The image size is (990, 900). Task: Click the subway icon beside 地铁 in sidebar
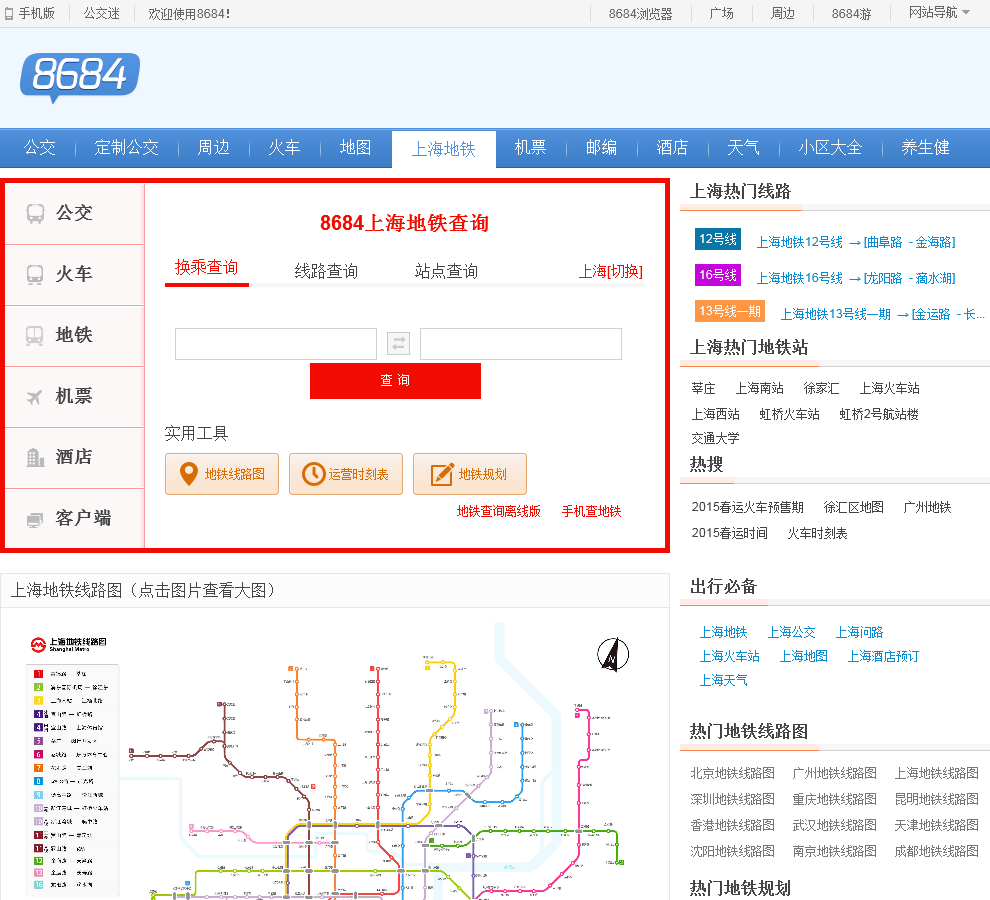(x=35, y=335)
